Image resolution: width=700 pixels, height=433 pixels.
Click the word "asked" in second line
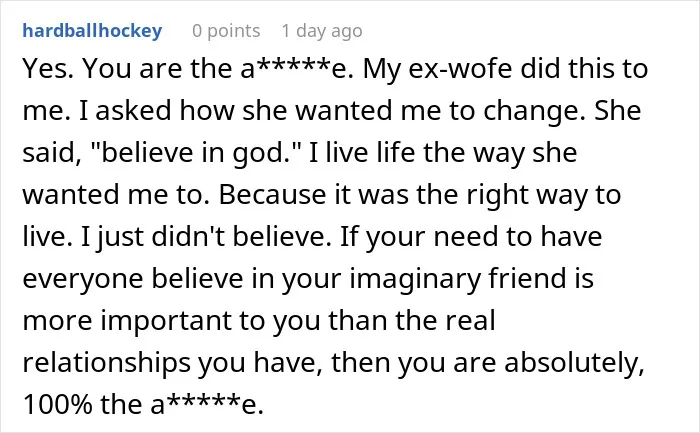click(x=133, y=111)
